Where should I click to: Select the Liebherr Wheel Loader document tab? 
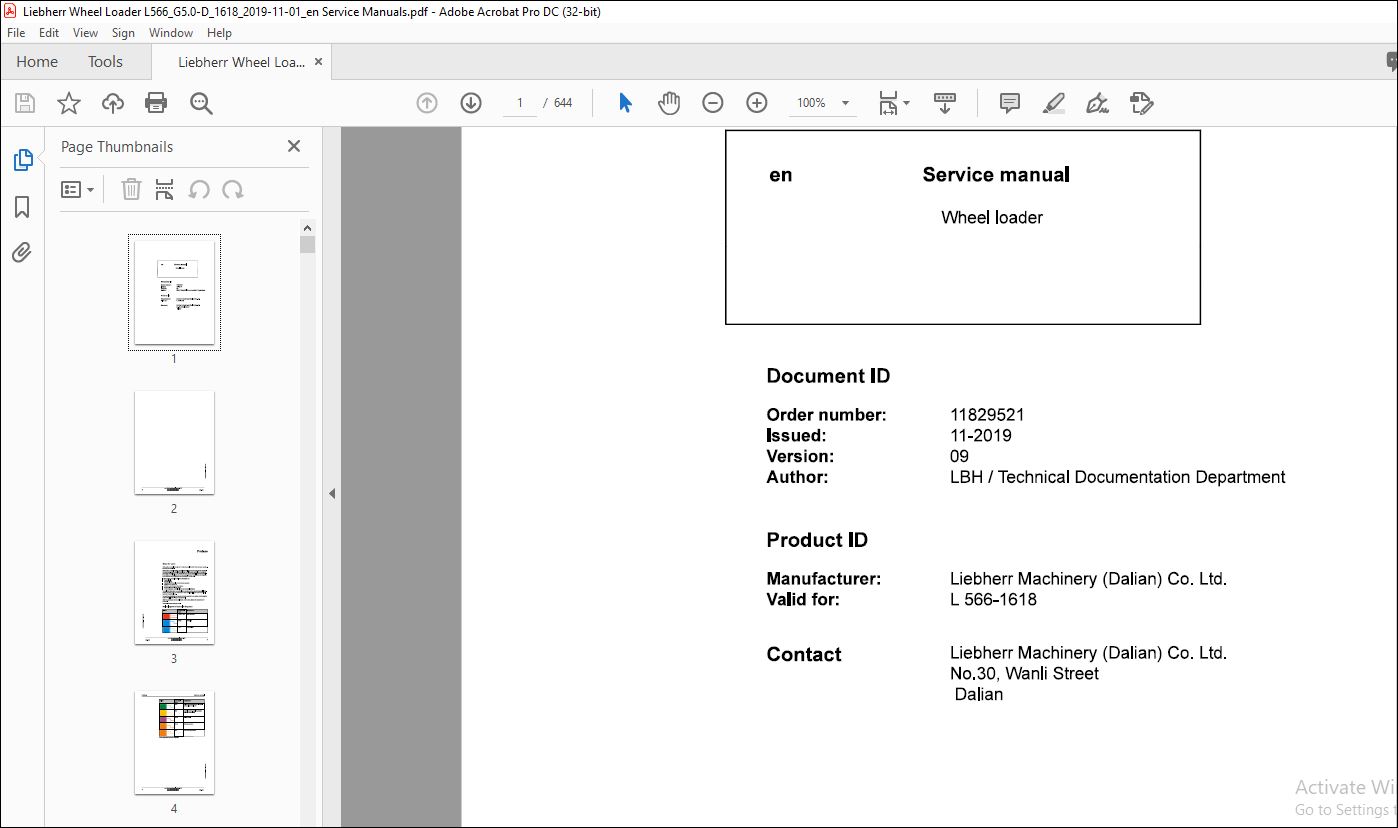click(241, 62)
